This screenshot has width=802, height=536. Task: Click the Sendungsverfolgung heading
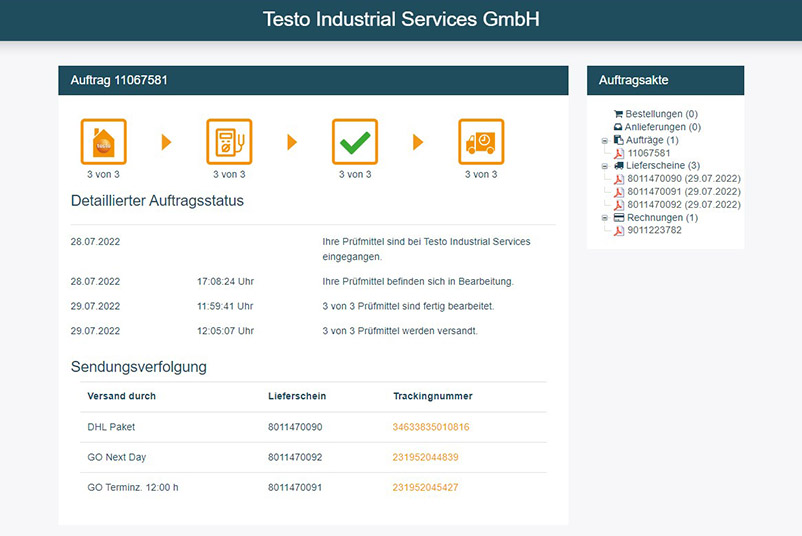(139, 367)
